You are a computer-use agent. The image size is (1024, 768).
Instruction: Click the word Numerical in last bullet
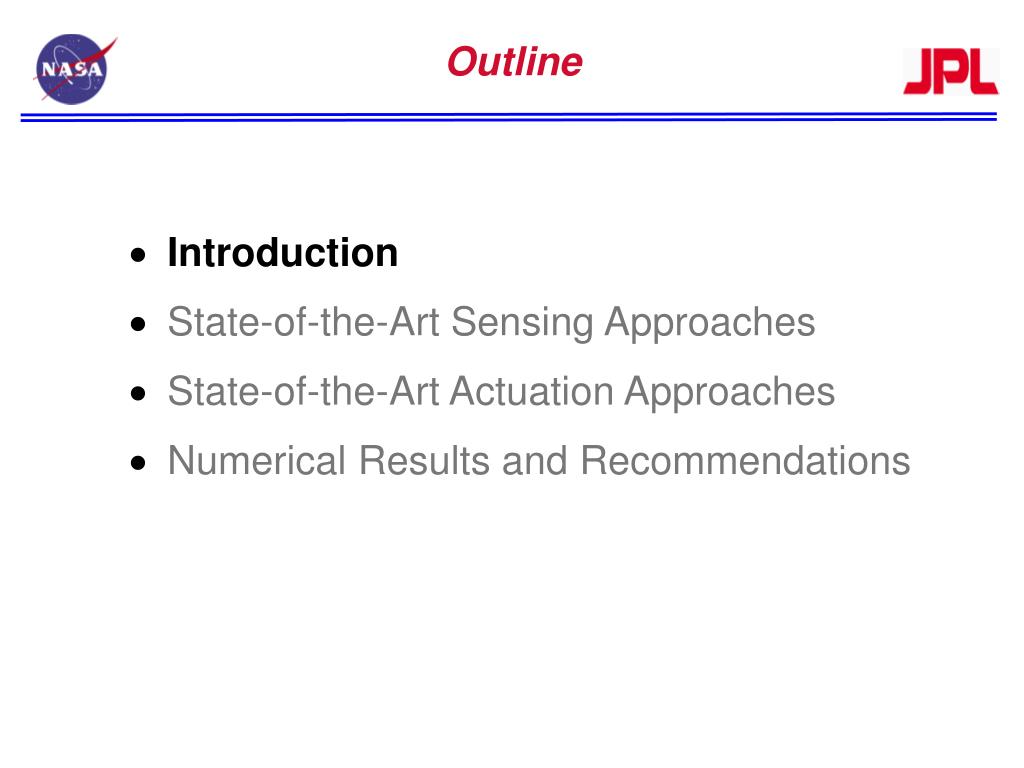click(257, 460)
